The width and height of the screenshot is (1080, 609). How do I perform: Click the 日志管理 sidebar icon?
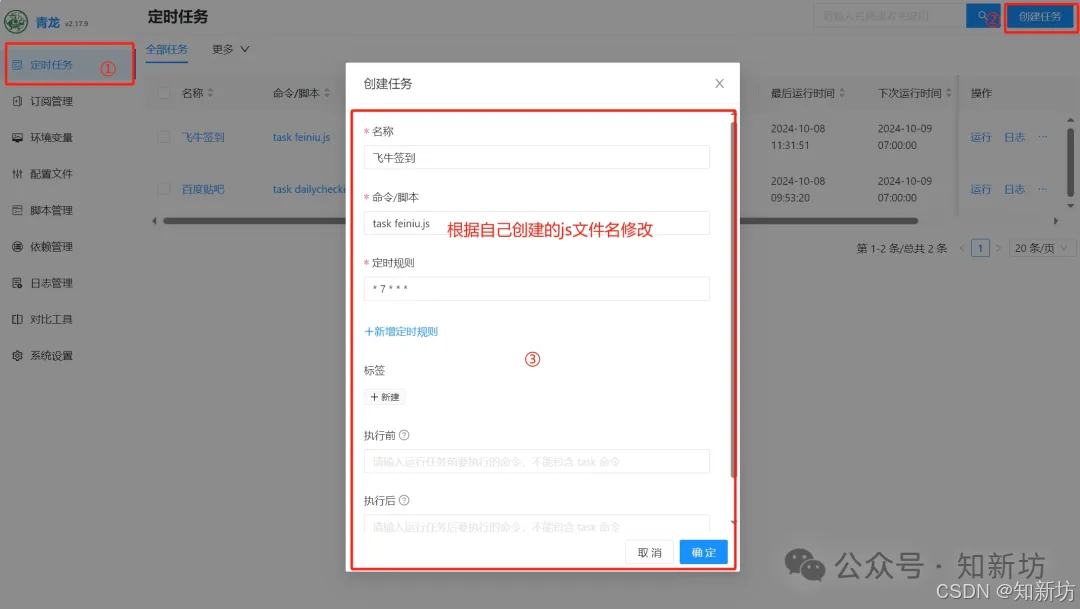click(x=17, y=283)
